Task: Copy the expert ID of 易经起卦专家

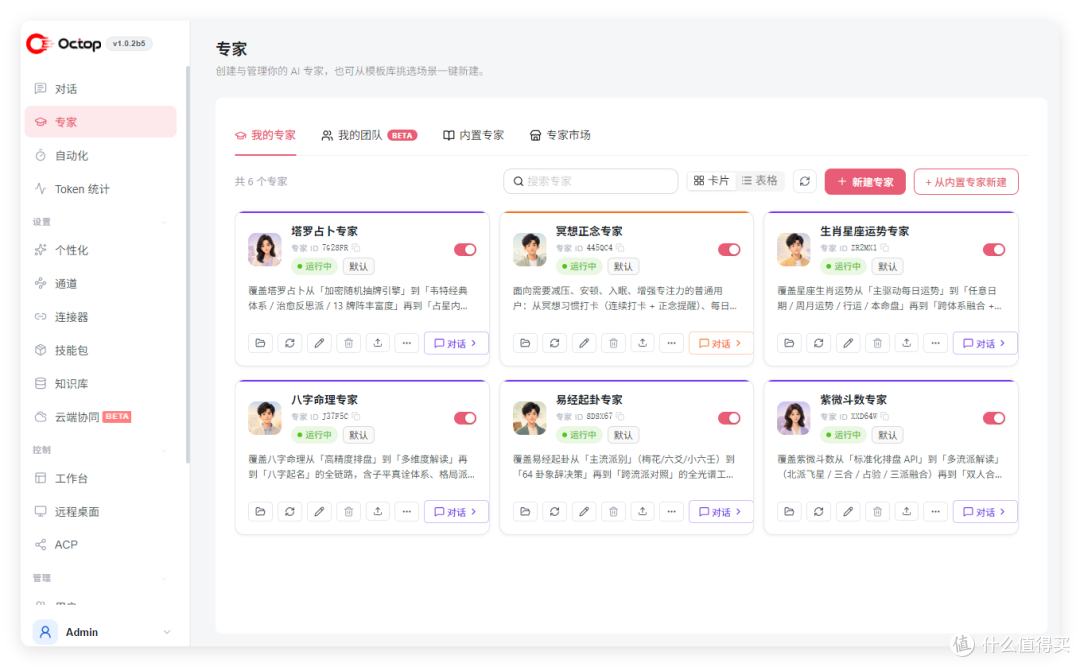Action: [x=620, y=416]
